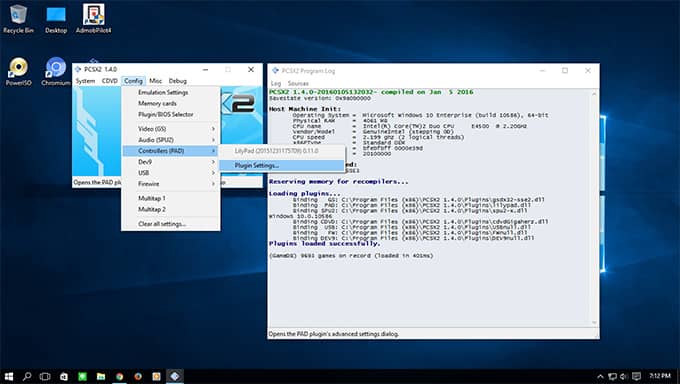Click the greyed LilyPad plugin entry
This screenshot has height=384, width=680.
282,151
